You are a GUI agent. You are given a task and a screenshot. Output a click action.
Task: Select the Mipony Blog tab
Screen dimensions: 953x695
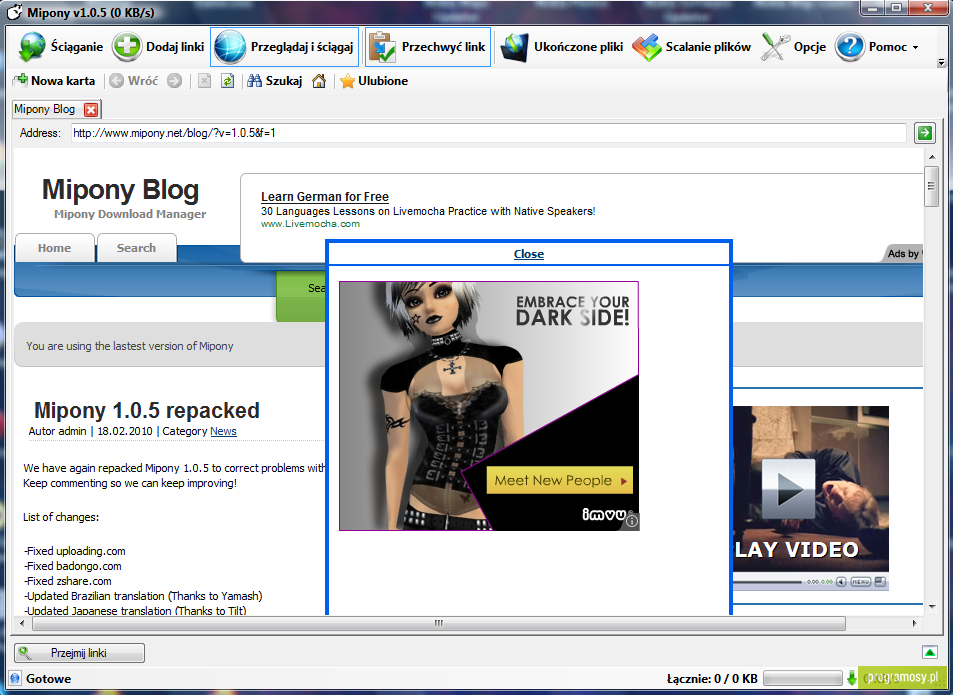(x=44, y=109)
